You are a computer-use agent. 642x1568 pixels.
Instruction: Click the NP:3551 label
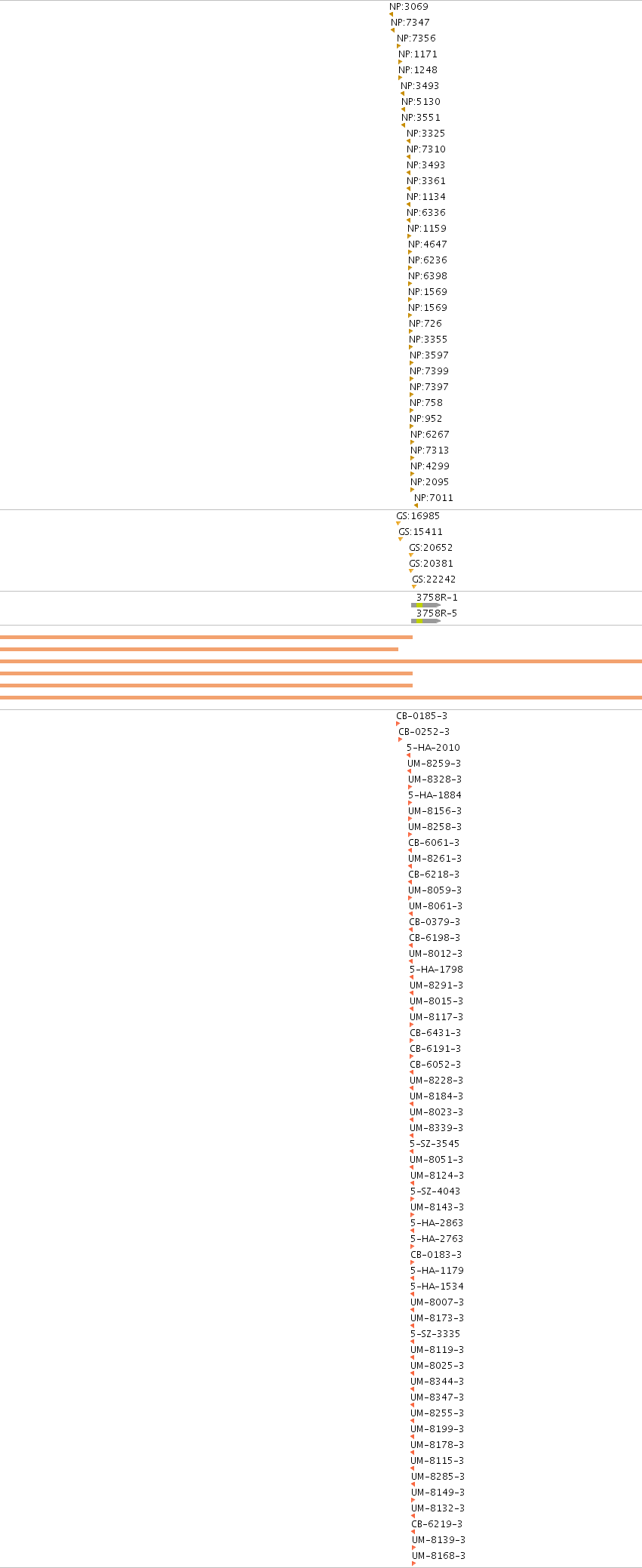click(x=421, y=118)
